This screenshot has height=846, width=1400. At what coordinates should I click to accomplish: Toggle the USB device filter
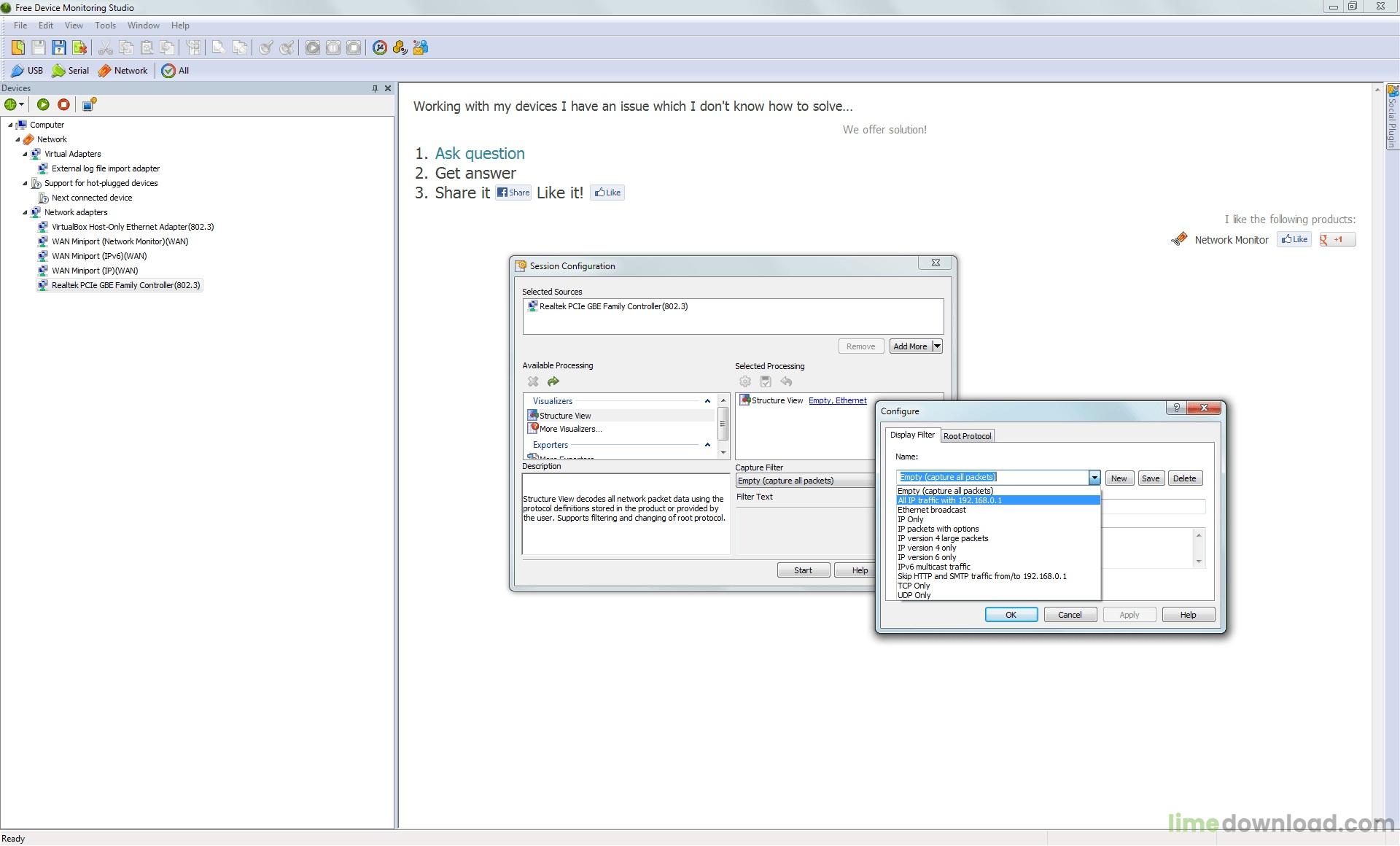point(27,71)
